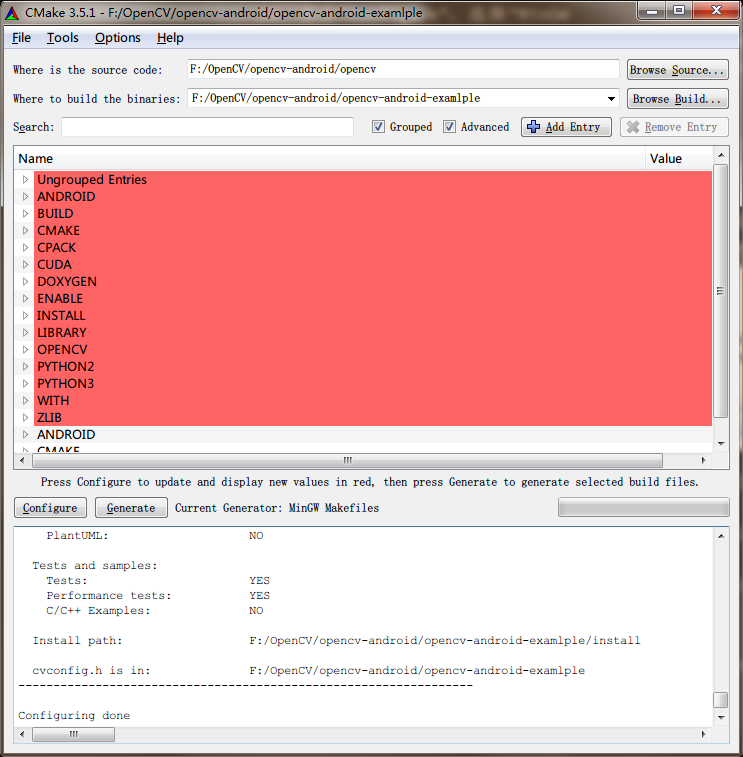This screenshot has width=743, height=757.
Task: Open the Tools menu
Action: coord(63,38)
